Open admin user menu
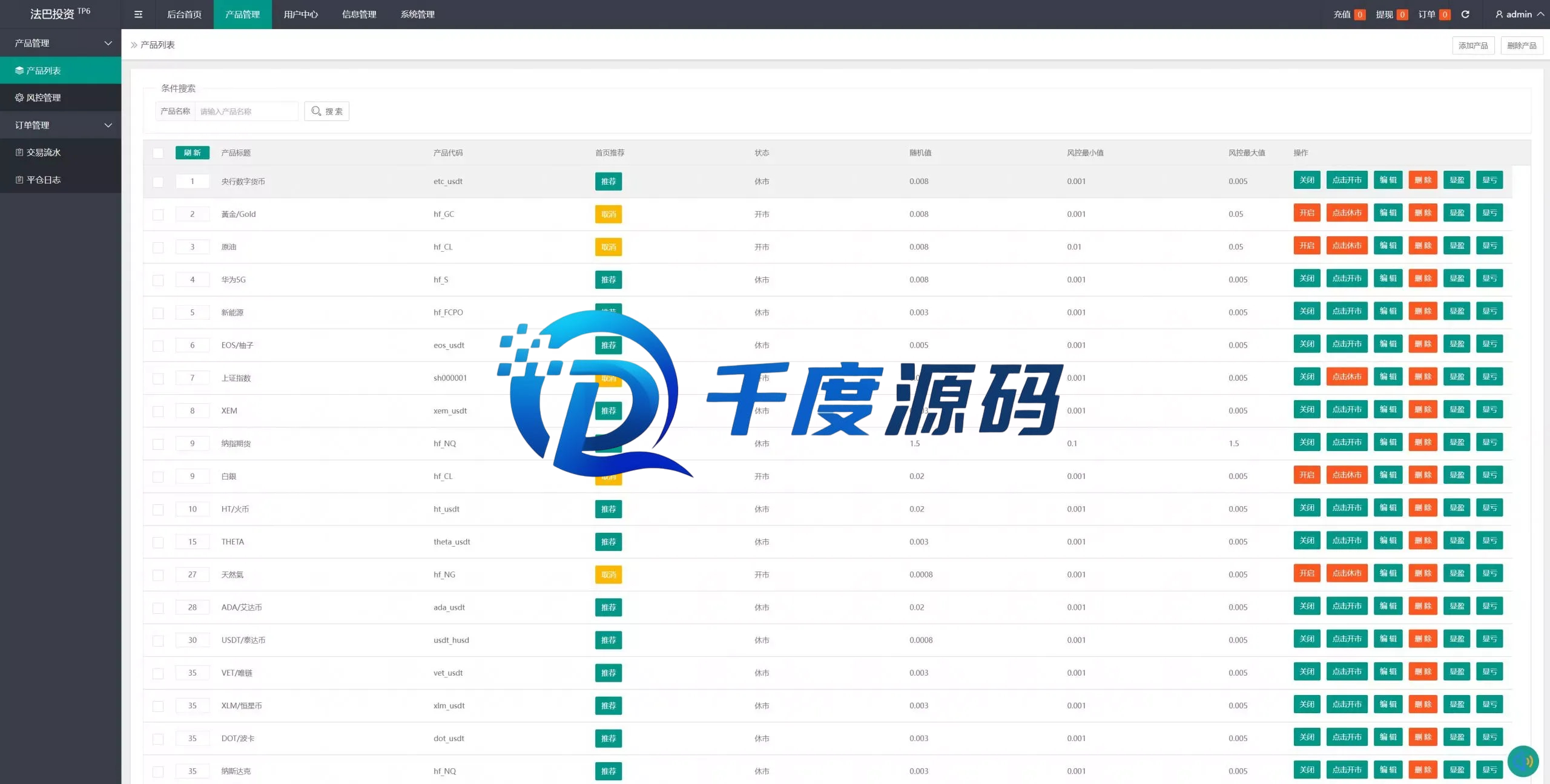 point(1520,15)
